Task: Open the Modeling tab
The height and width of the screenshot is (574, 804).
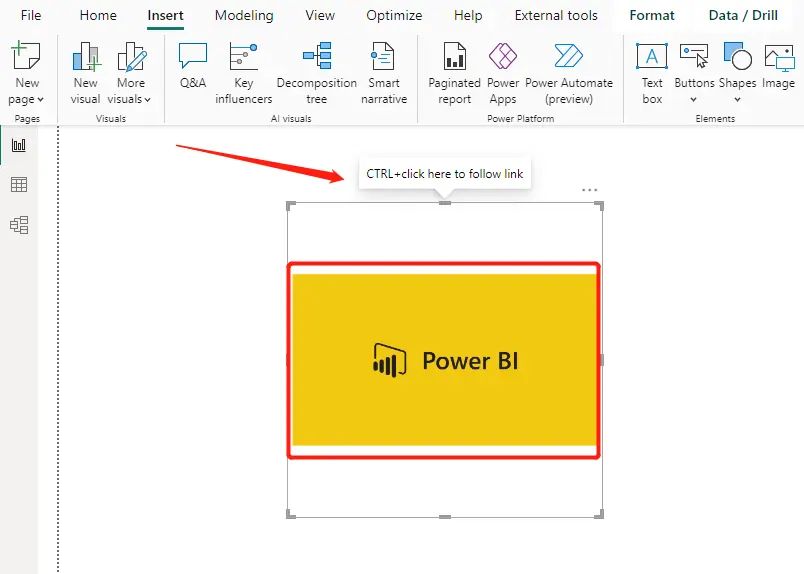Action: click(244, 15)
